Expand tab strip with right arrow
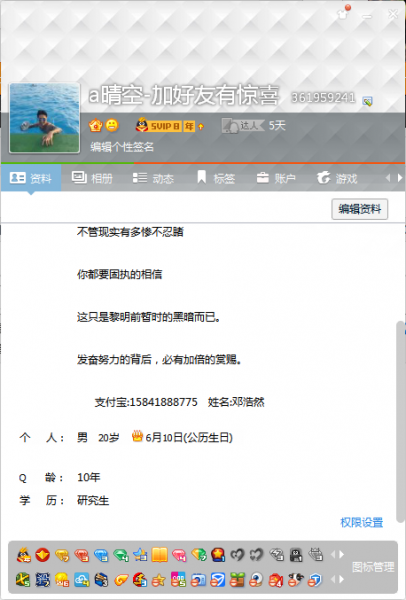406x600 pixels. (400, 178)
